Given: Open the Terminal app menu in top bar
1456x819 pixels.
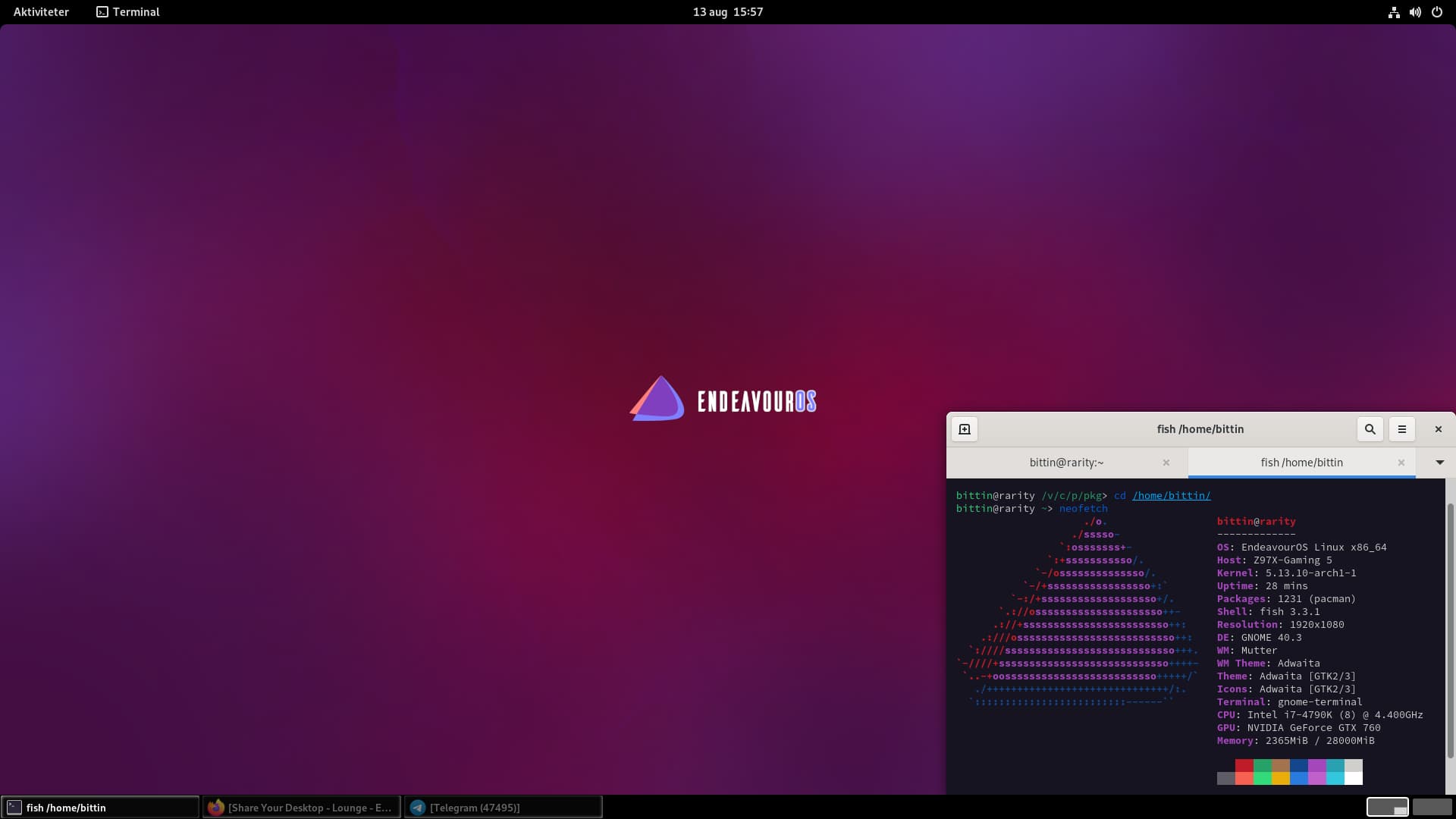Looking at the screenshot, I should (127, 12).
